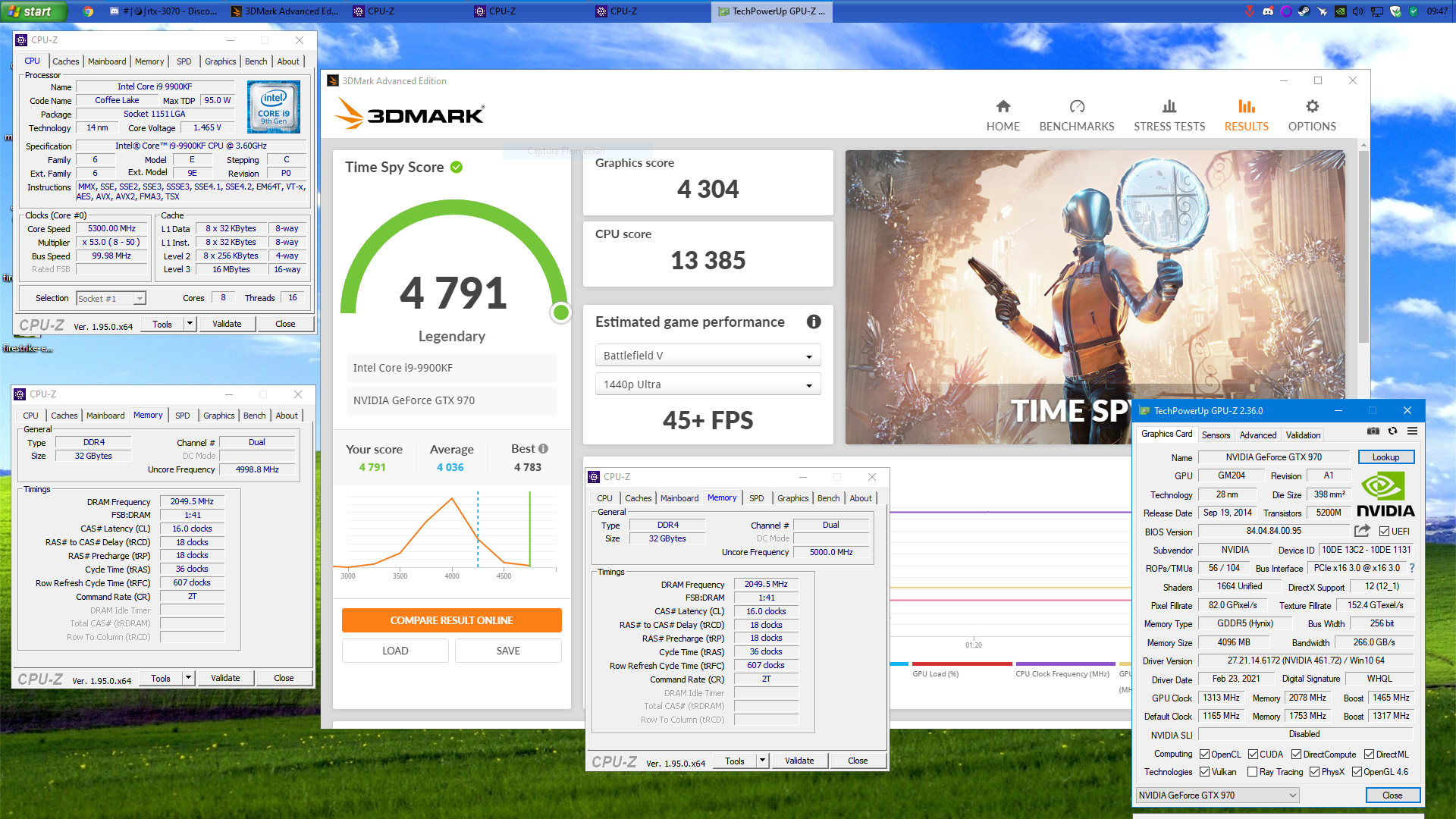The image size is (1456, 819).
Task: Expand Tools arrow in top-left CPU-Z window
Action: tap(190, 324)
